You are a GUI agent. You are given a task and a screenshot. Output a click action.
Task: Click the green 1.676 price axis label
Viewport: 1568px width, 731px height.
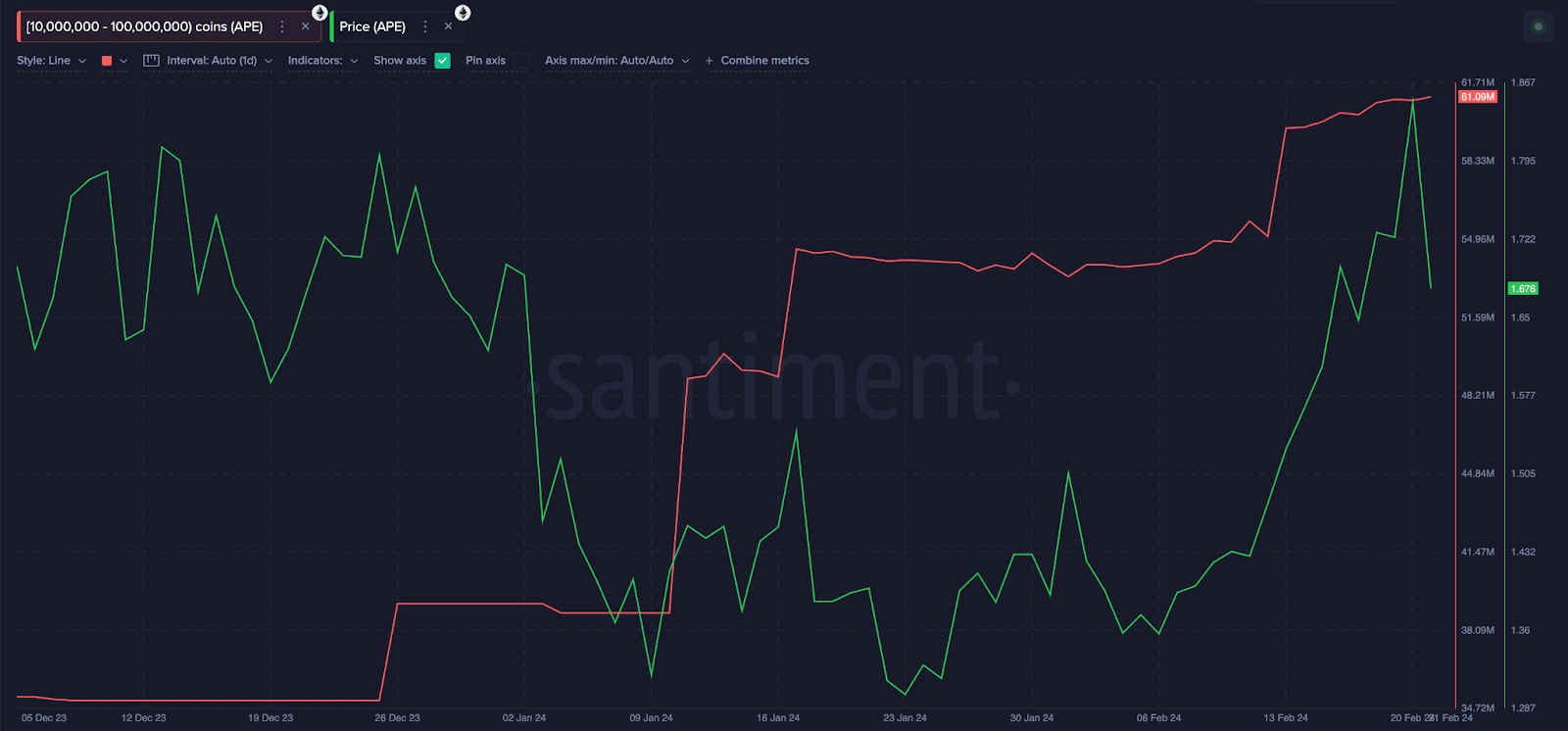point(1523,289)
